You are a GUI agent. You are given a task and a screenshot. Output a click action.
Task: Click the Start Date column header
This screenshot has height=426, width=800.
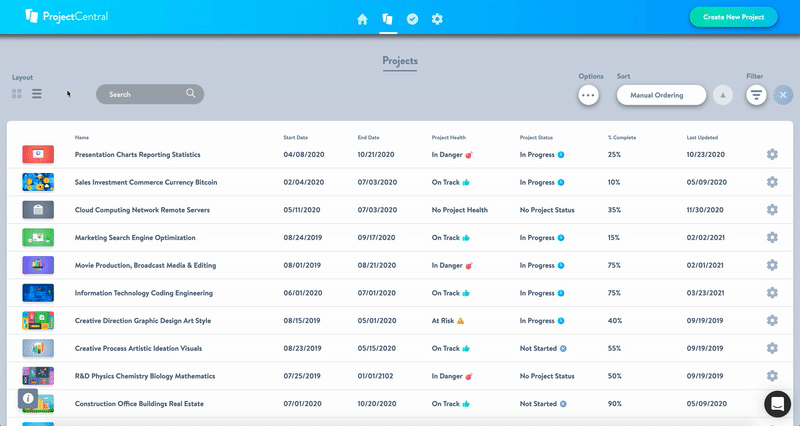(295, 137)
